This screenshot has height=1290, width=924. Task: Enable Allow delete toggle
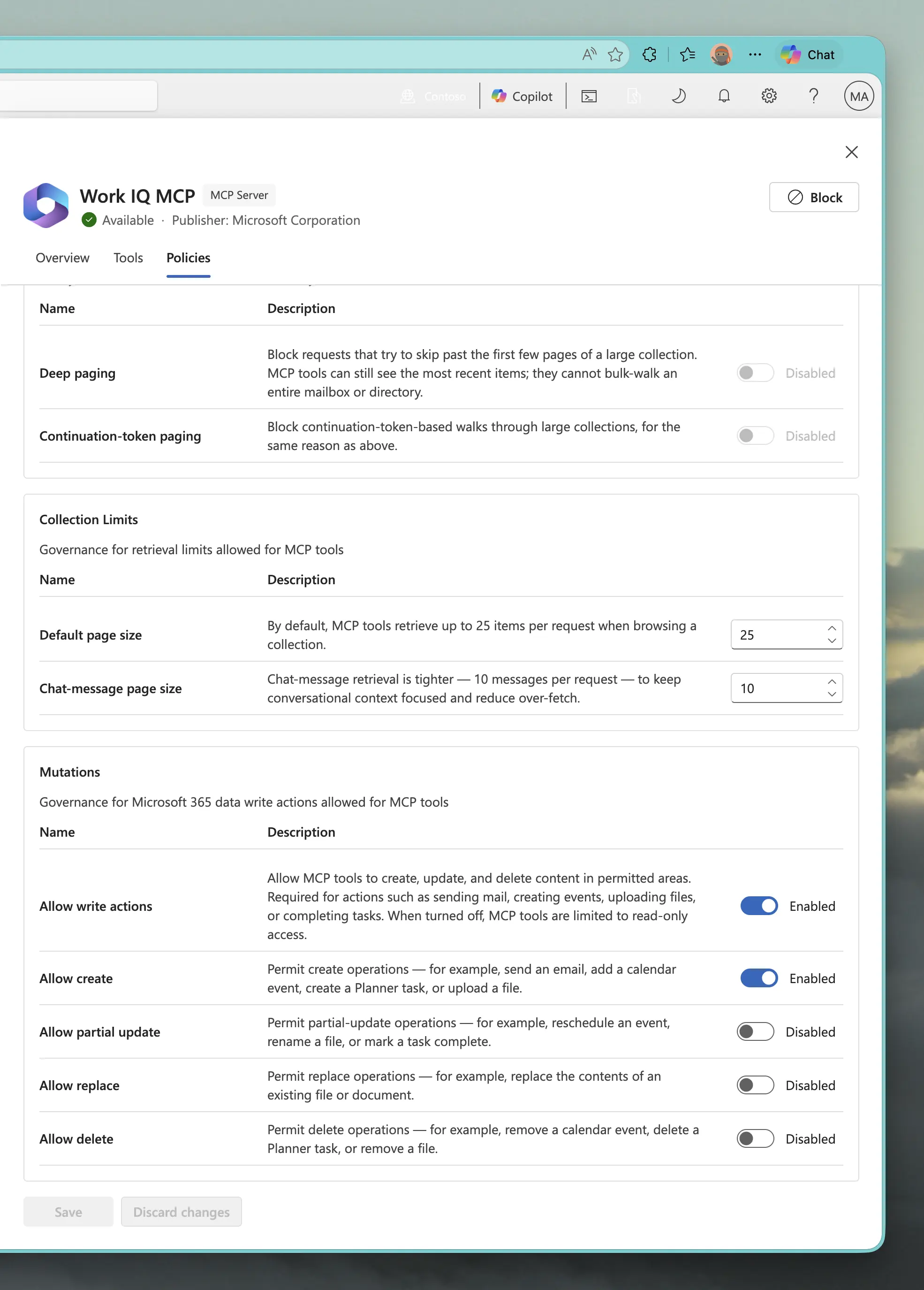coord(755,1139)
